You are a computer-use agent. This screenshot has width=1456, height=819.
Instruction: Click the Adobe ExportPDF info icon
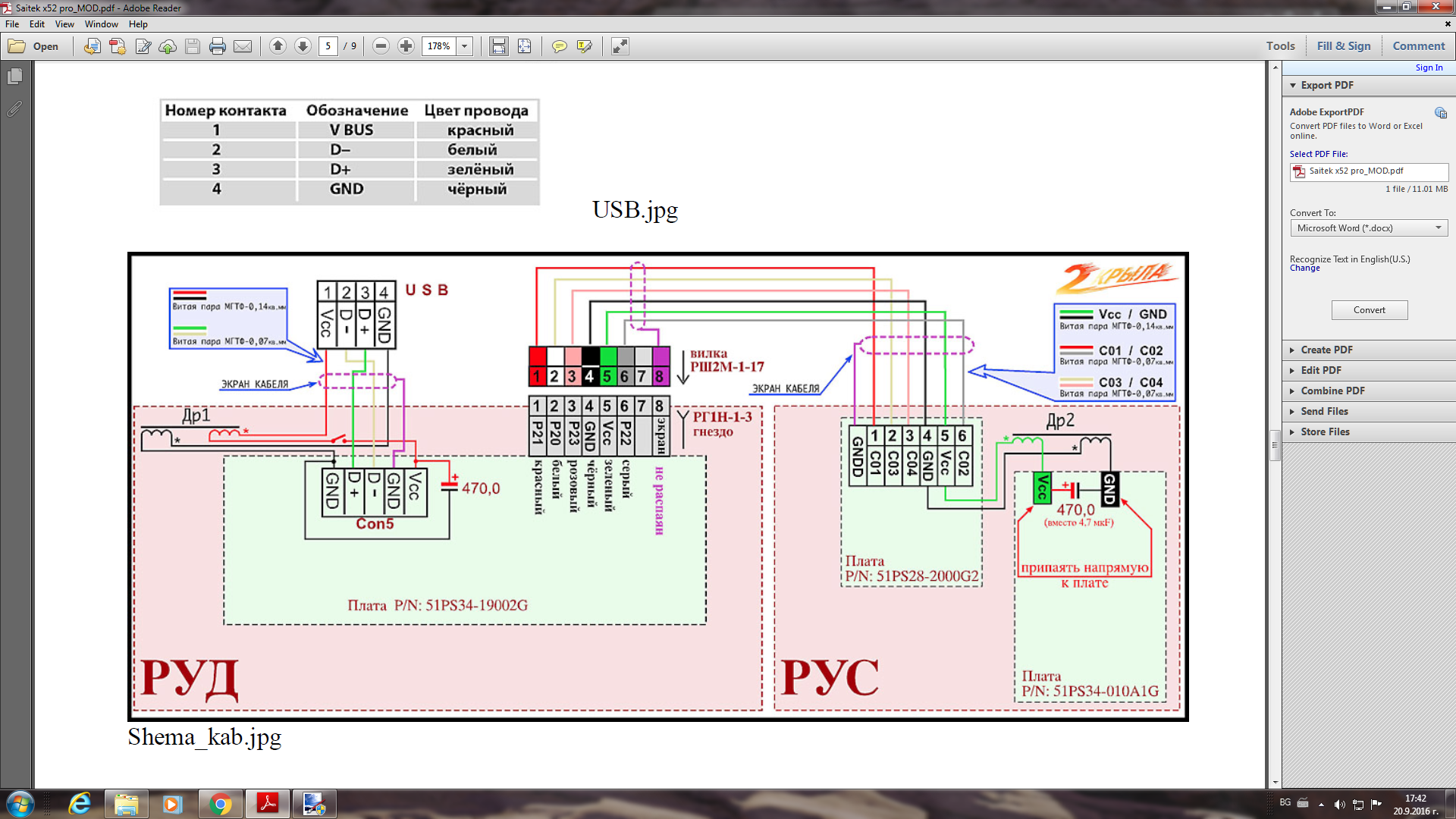pyautogui.click(x=1441, y=113)
